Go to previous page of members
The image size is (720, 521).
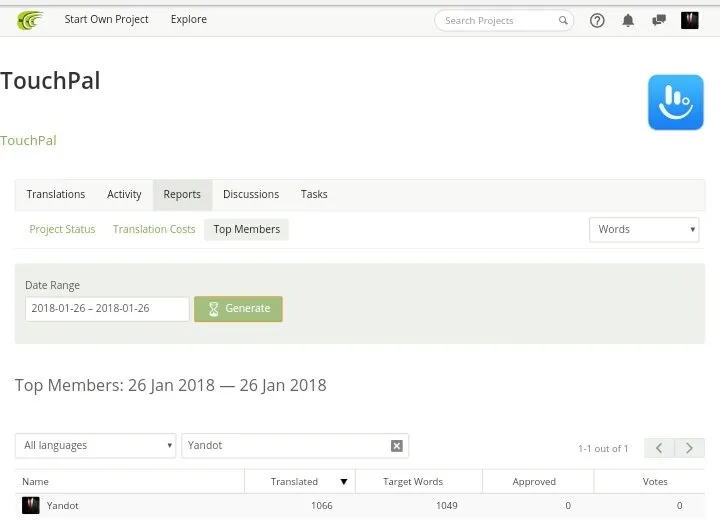[659, 448]
